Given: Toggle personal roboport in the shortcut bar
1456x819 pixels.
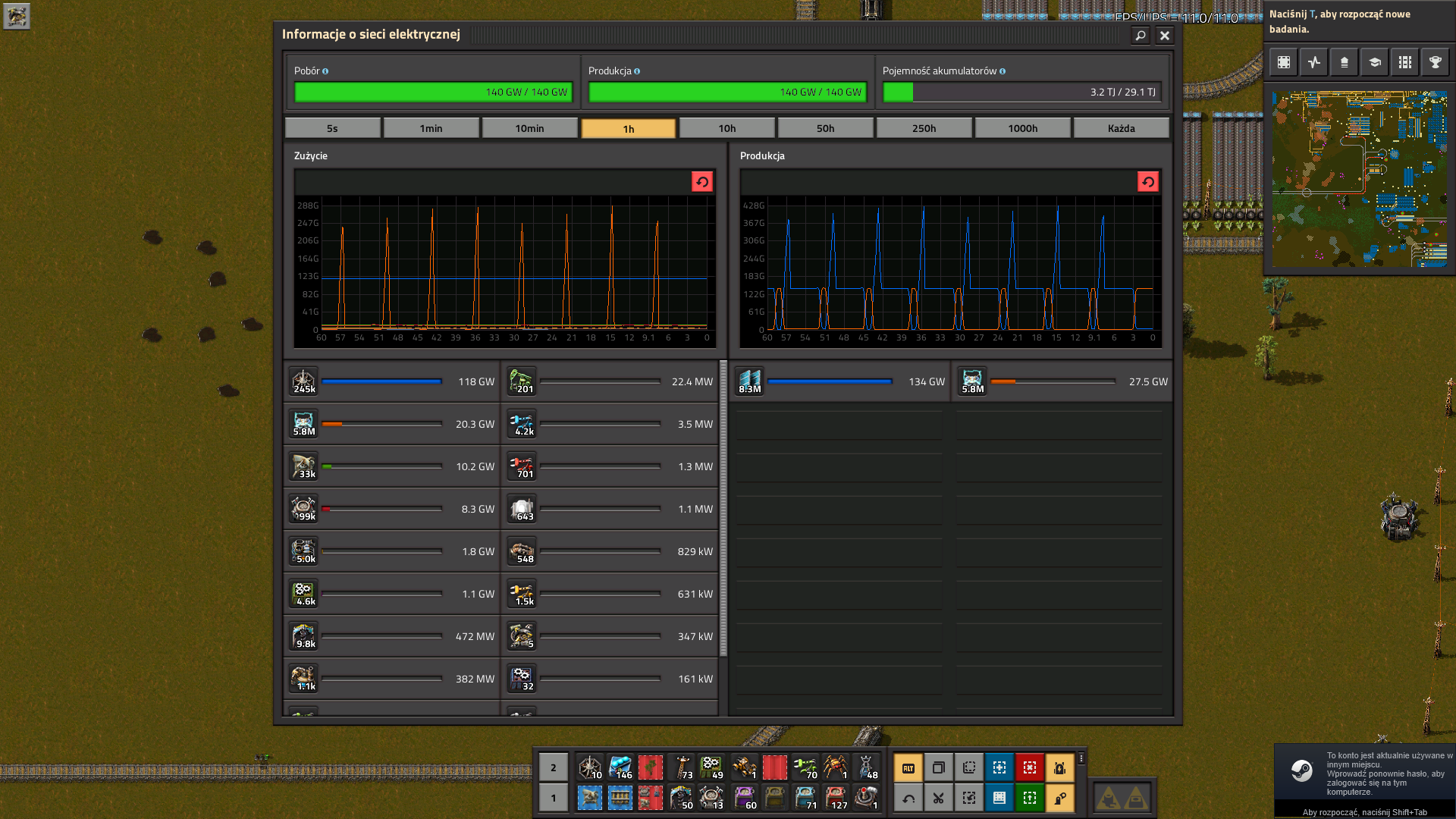Looking at the screenshot, I should pyautogui.click(x=1059, y=767).
